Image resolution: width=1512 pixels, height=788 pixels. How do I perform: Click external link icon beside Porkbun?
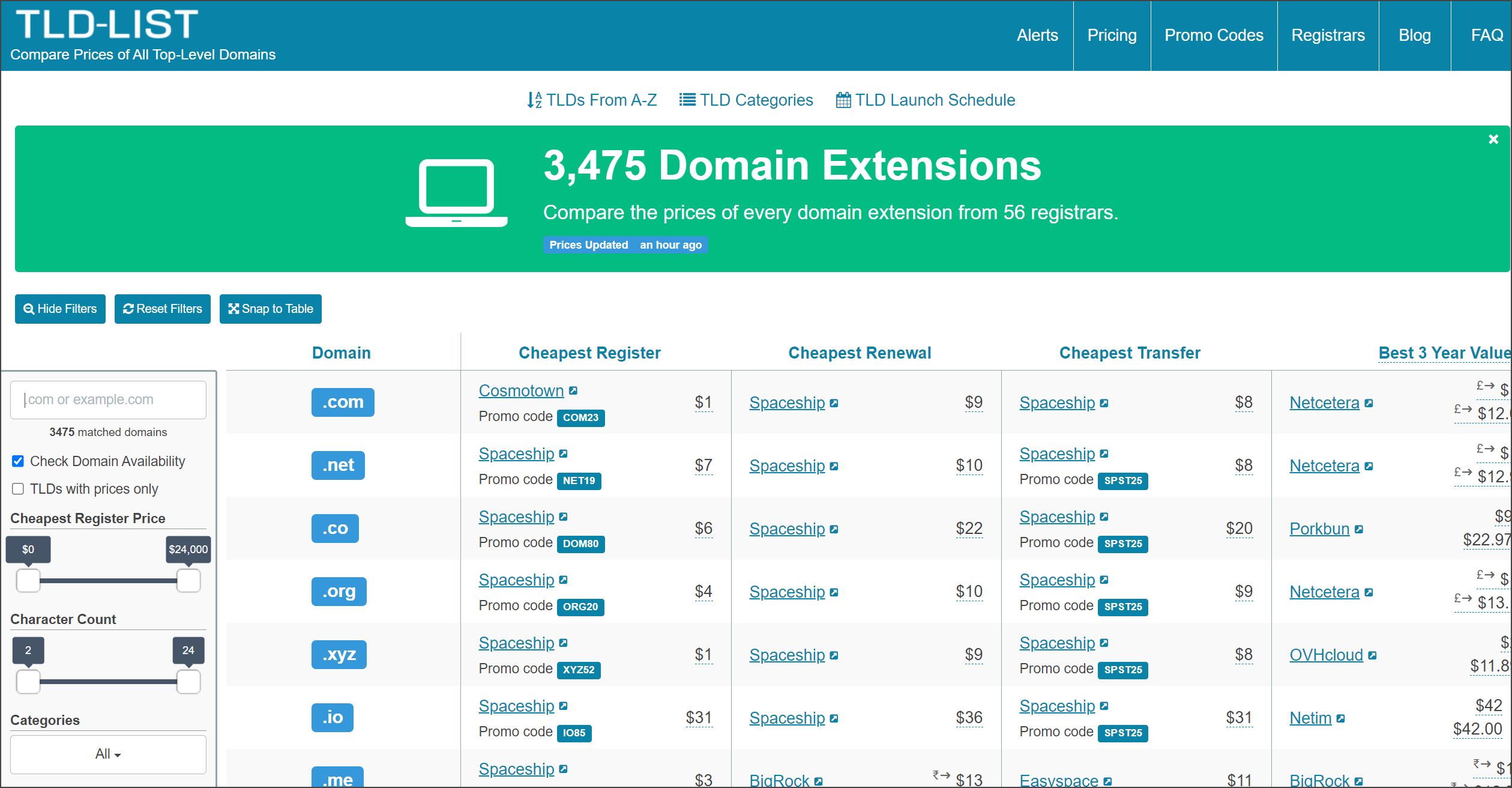point(1360,529)
